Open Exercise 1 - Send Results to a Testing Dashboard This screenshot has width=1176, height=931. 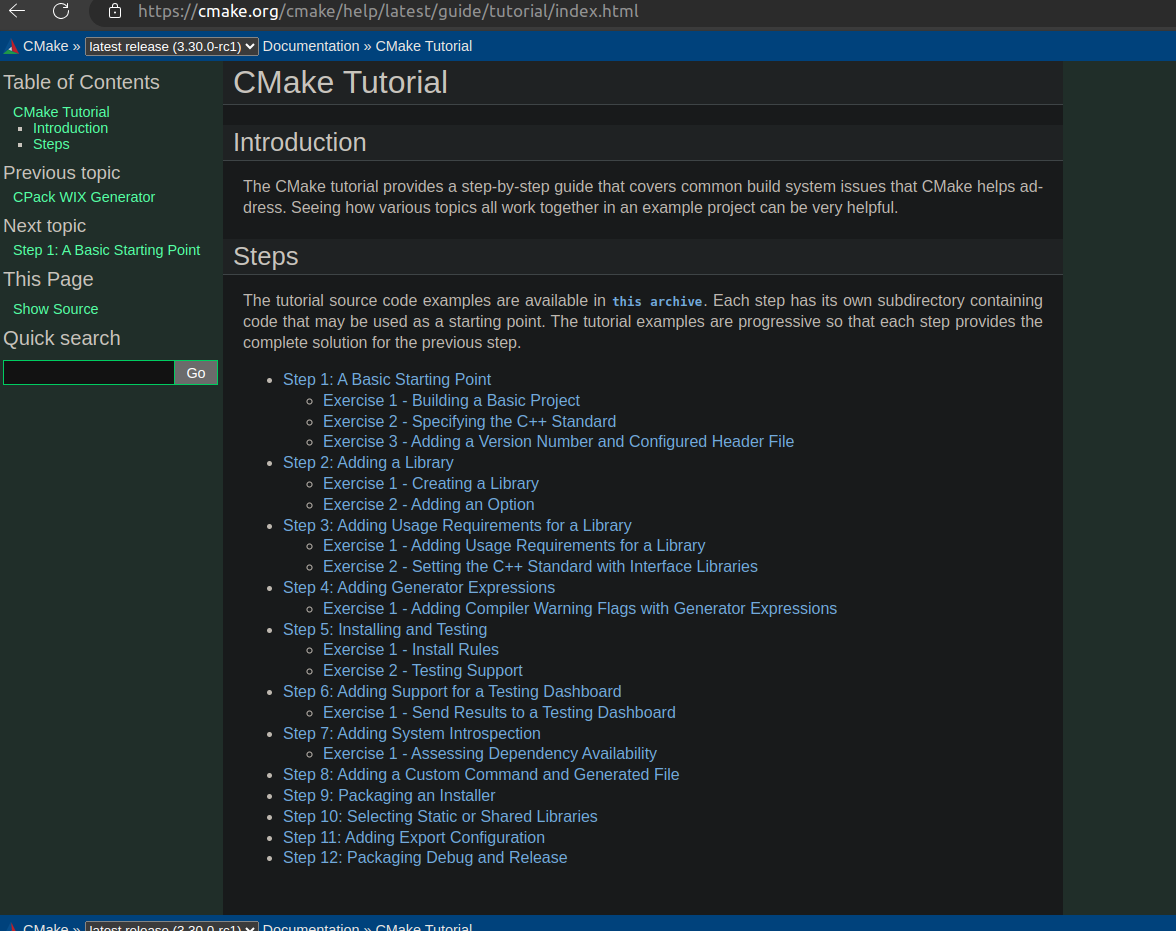coord(500,713)
